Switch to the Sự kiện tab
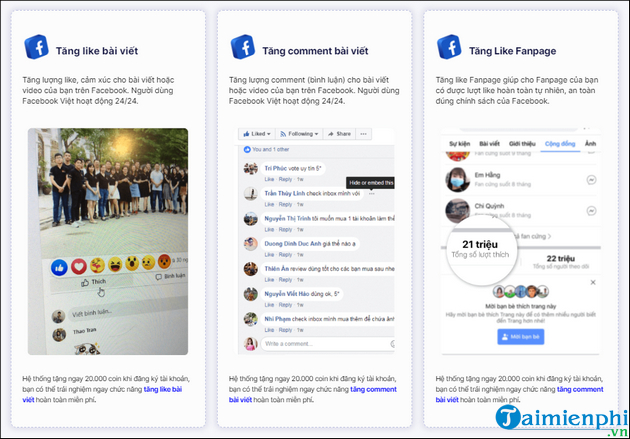The height and width of the screenshot is (439, 630). click(460, 144)
